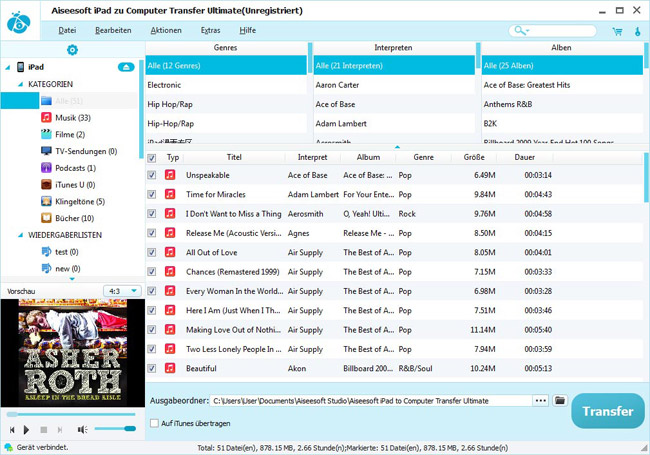
Task: Open Bücher (10) category
Action: (x=75, y=218)
